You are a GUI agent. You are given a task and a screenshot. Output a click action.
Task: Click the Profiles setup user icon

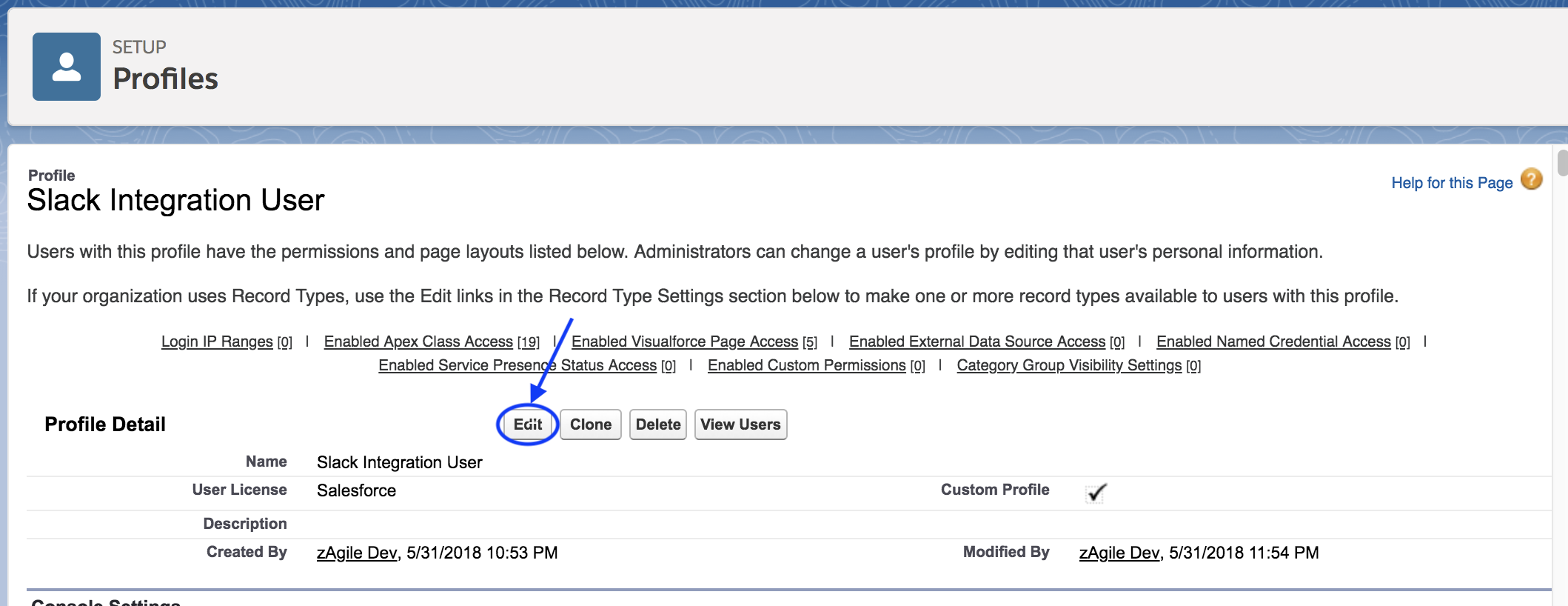(67, 67)
